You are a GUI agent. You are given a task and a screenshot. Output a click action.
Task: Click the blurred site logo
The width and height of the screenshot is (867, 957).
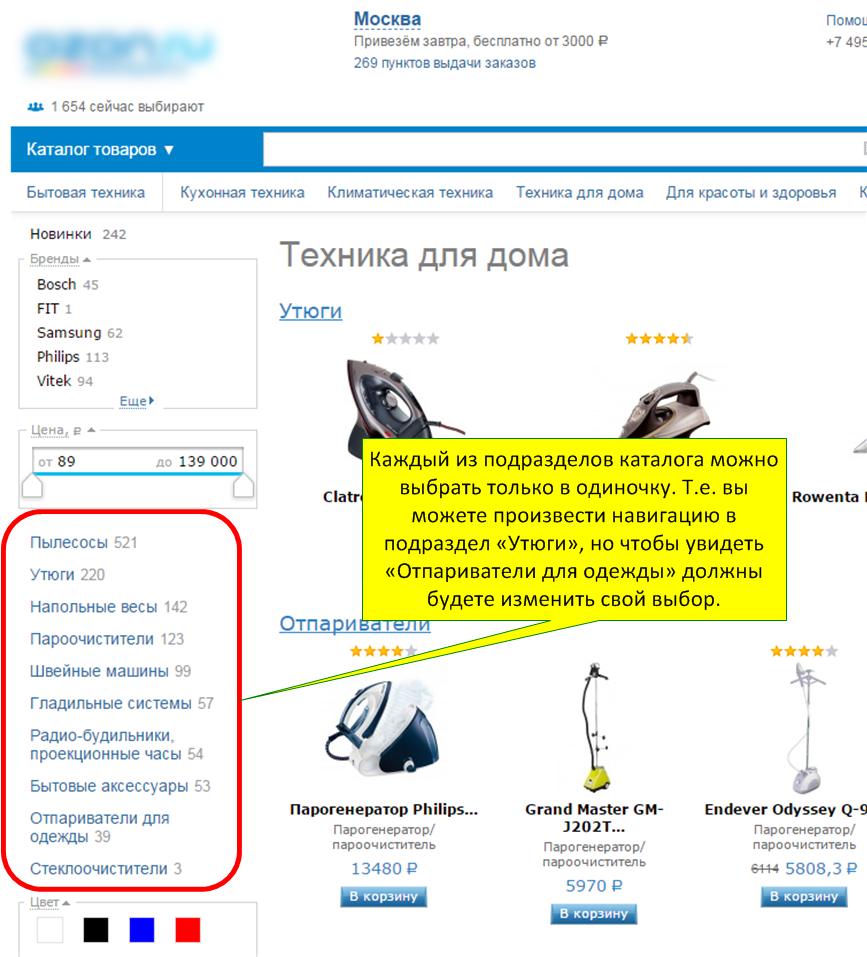(x=120, y=51)
